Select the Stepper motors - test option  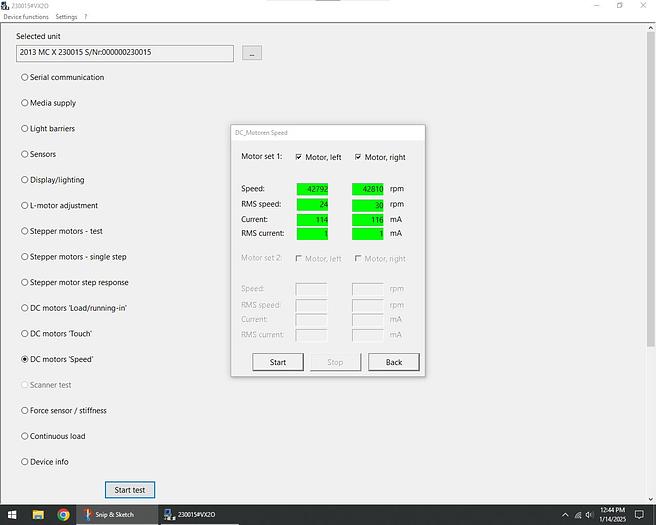25,231
